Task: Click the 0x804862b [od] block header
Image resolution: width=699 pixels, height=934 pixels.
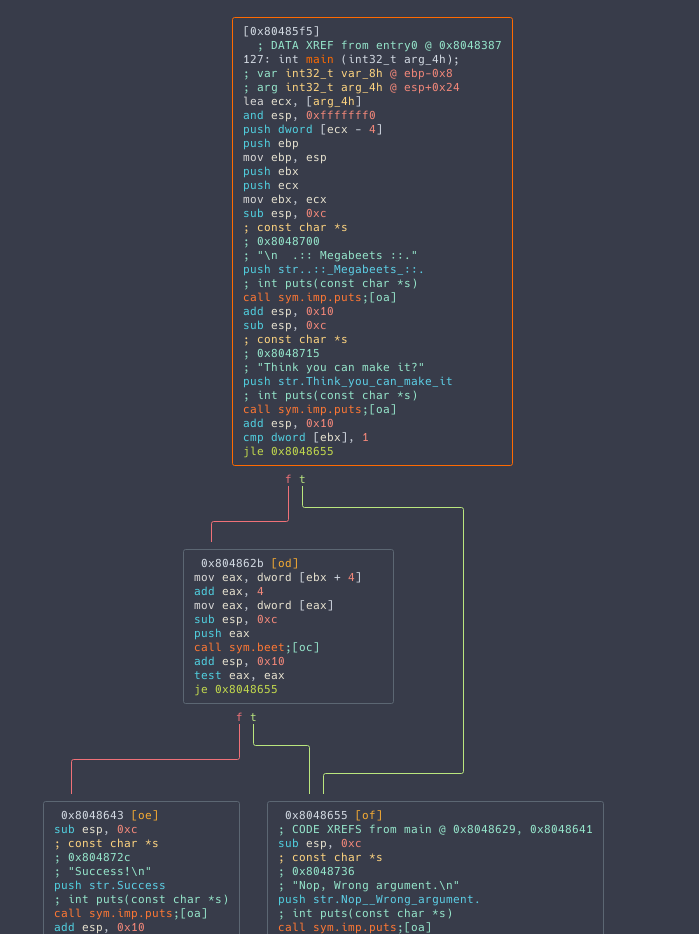Action: point(249,563)
